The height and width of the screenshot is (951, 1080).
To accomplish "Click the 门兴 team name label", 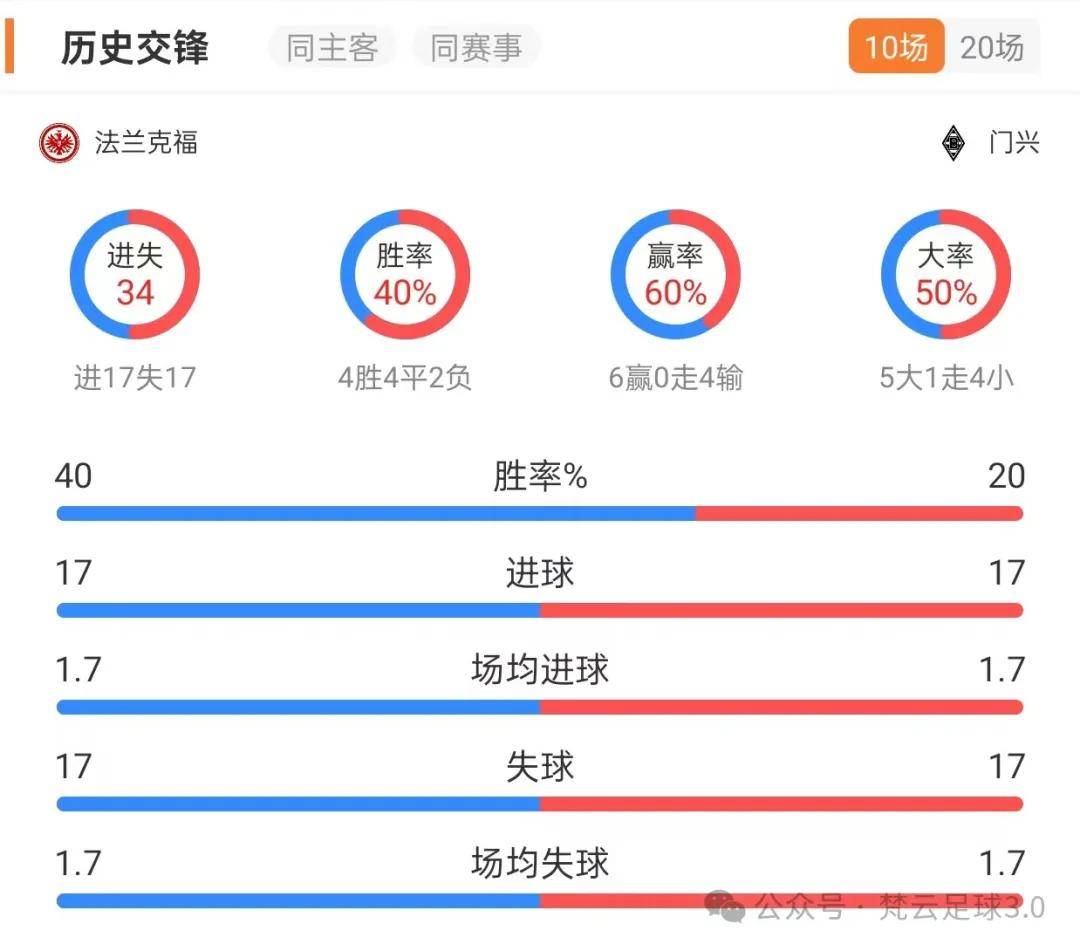I will [1017, 143].
